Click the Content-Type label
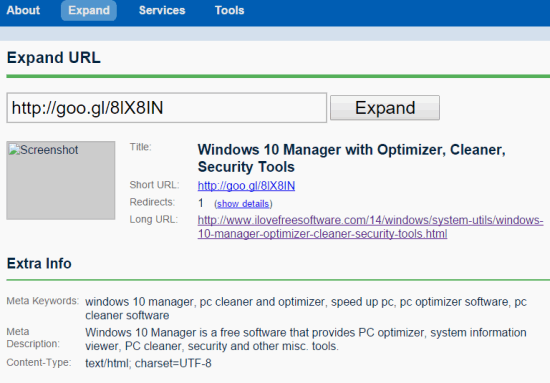The height and width of the screenshot is (383, 550). coord(39,362)
